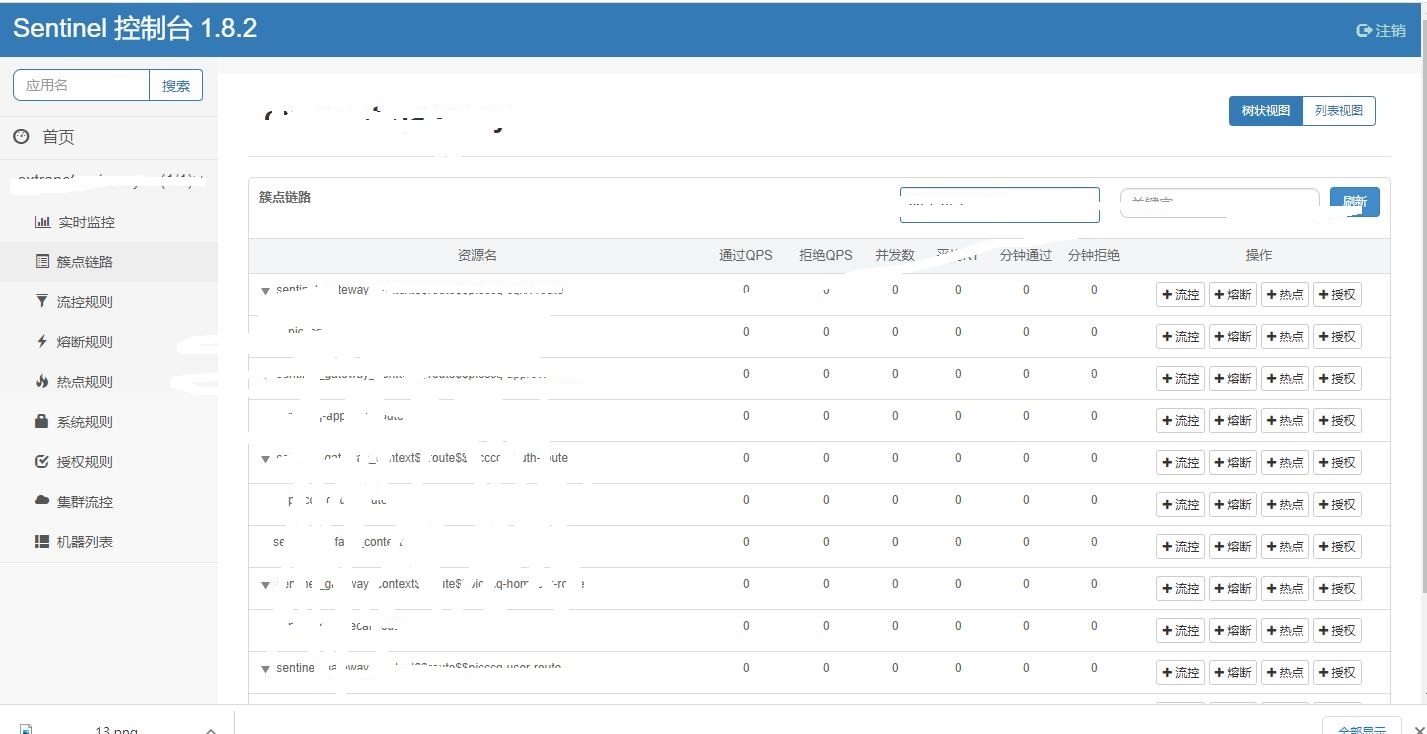This screenshot has width=1427, height=734.
Task: Click the cloud icon for 集群流控
Action: pos(42,501)
